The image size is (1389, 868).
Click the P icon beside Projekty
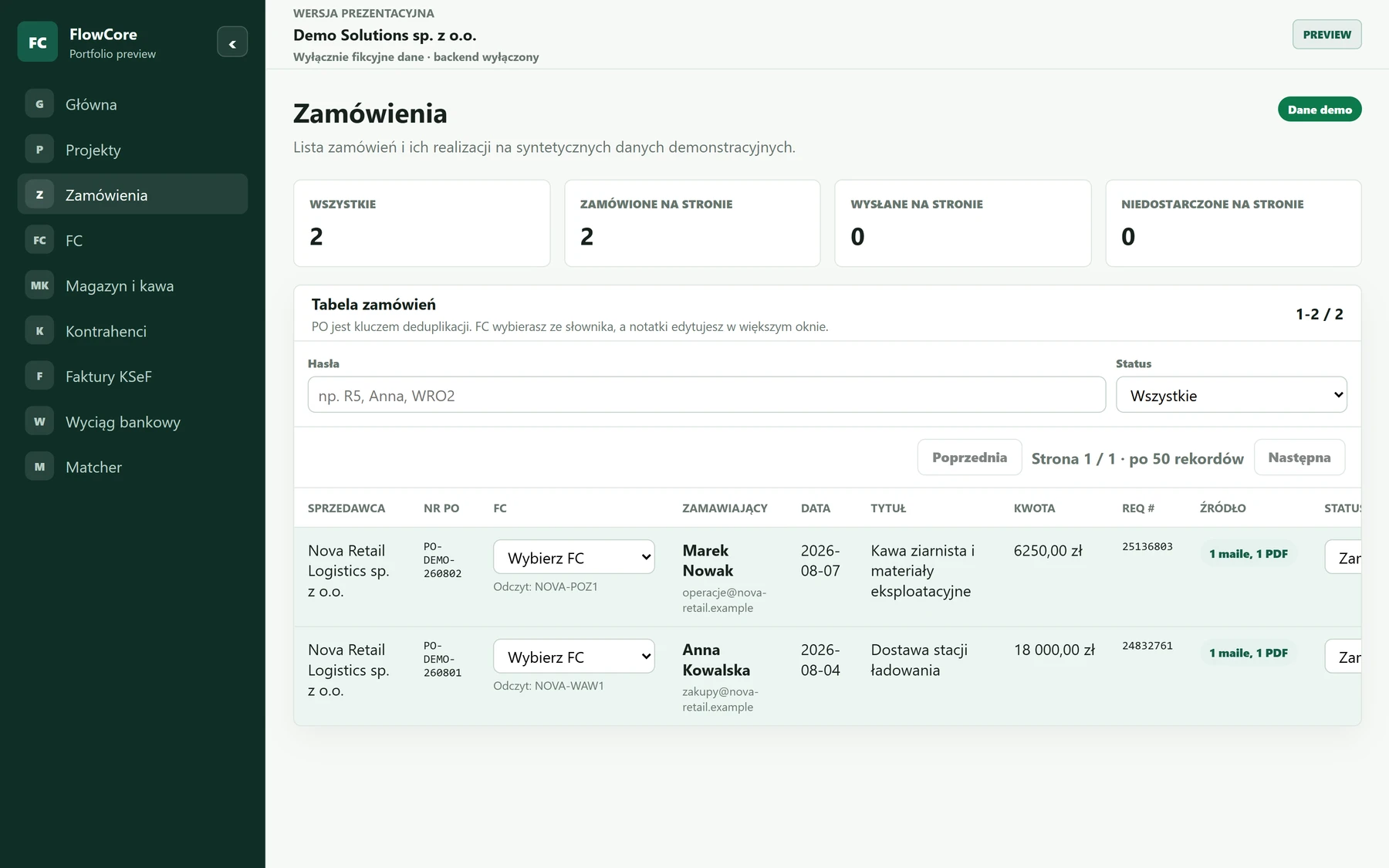(39, 150)
